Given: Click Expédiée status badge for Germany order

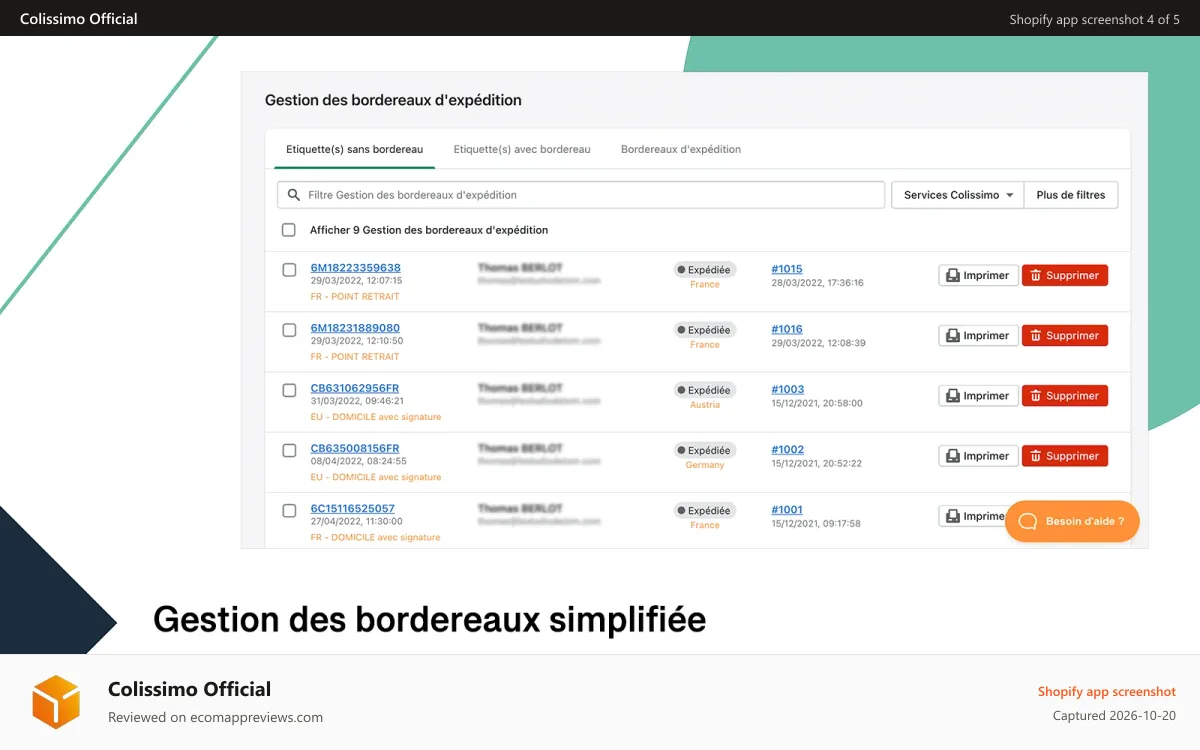Looking at the screenshot, I should (x=705, y=450).
